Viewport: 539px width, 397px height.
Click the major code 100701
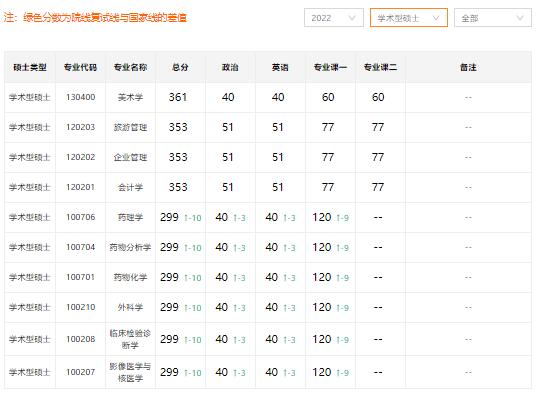coord(80,277)
